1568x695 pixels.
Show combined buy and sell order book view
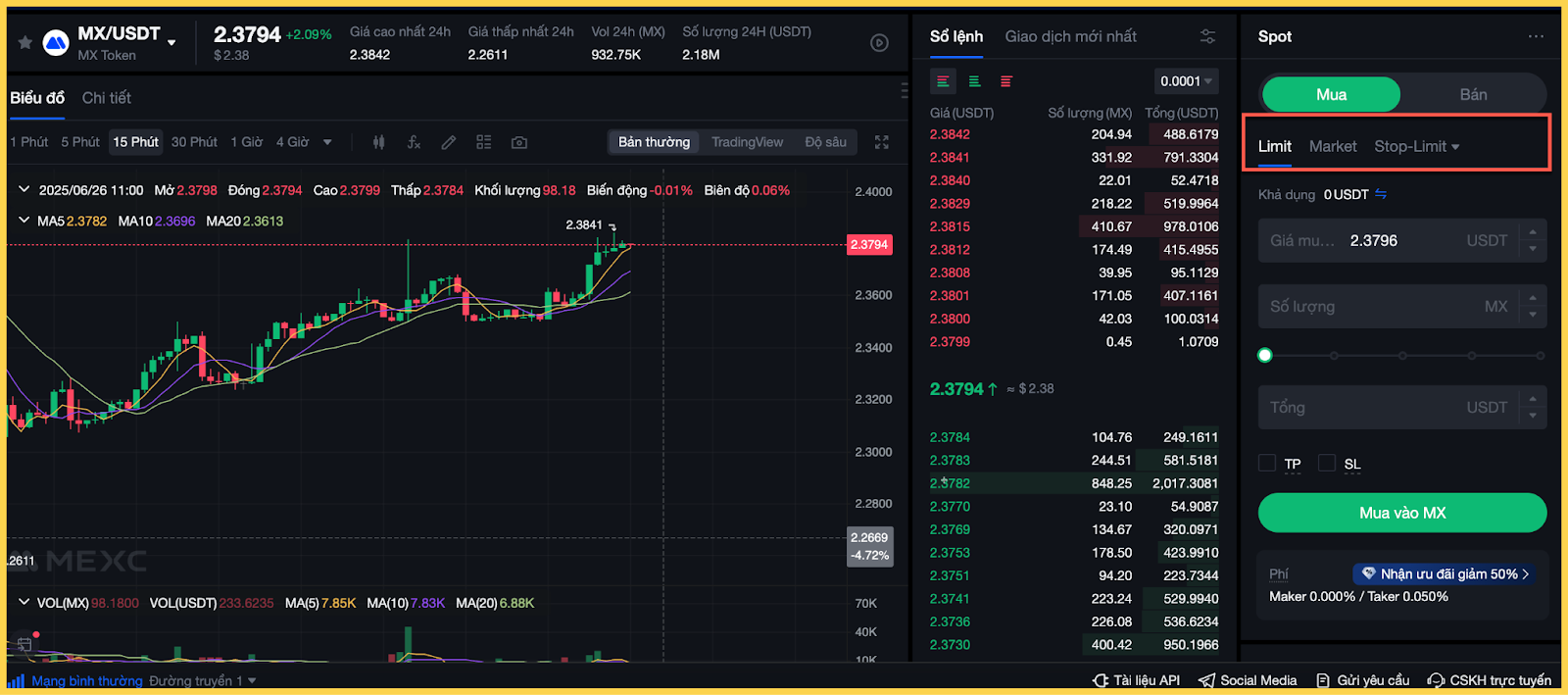(x=943, y=81)
